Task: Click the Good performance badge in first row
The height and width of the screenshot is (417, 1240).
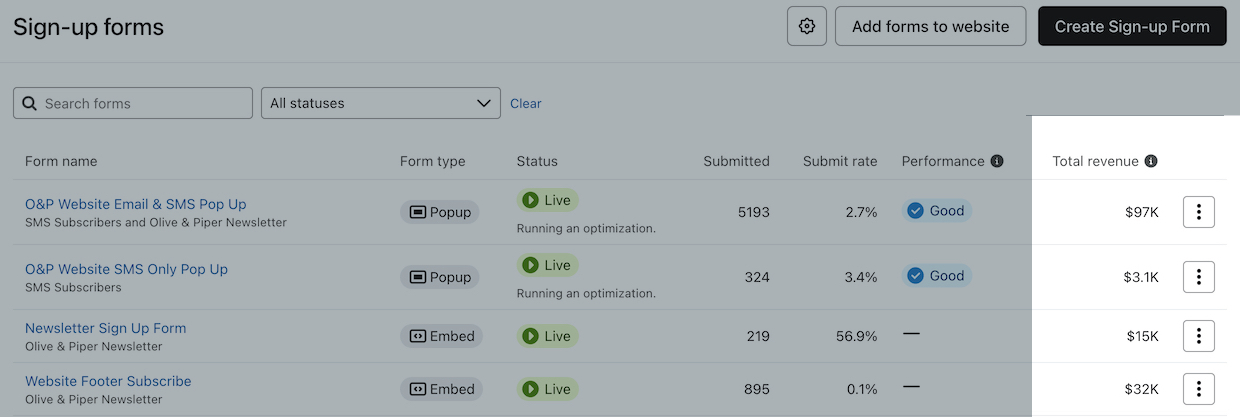Action: click(936, 211)
